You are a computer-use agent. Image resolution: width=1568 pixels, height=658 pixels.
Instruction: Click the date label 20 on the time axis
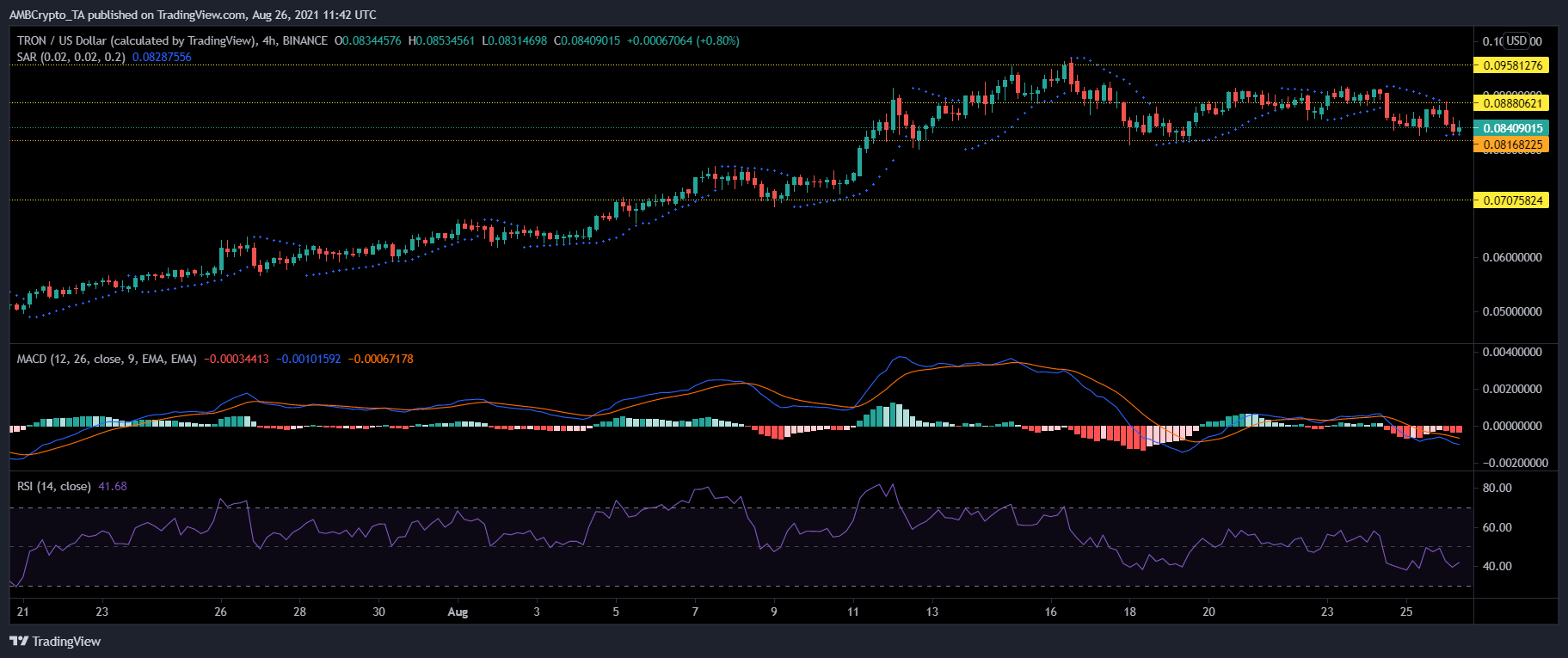pyautogui.click(x=1209, y=612)
